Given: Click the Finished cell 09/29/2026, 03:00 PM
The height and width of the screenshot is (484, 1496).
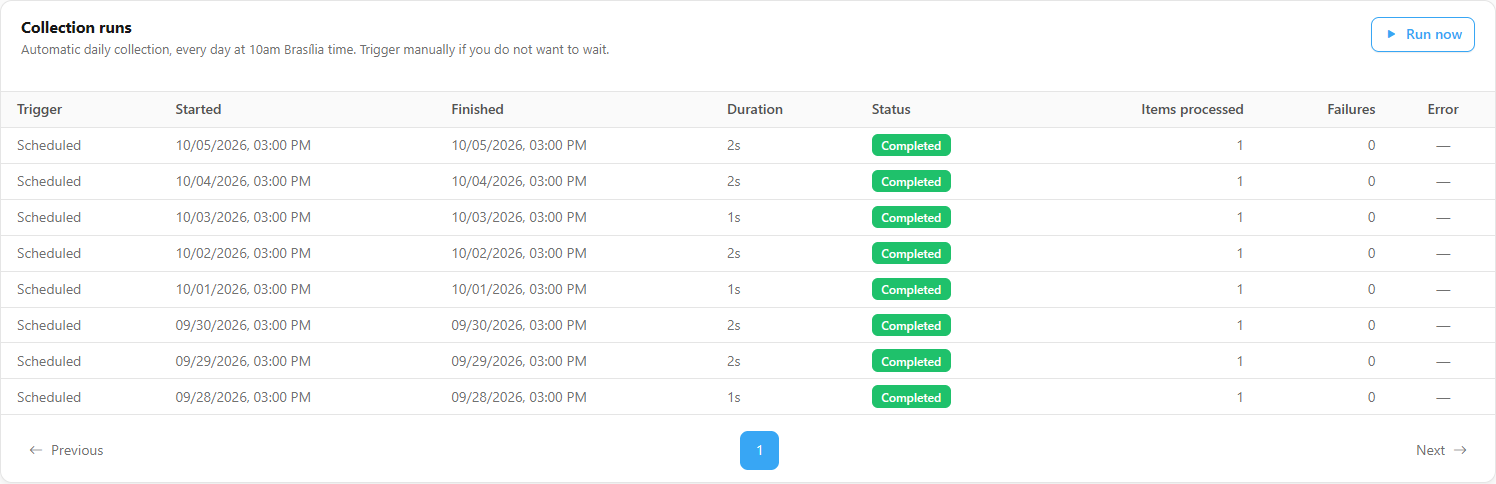Looking at the screenshot, I should [519, 361].
